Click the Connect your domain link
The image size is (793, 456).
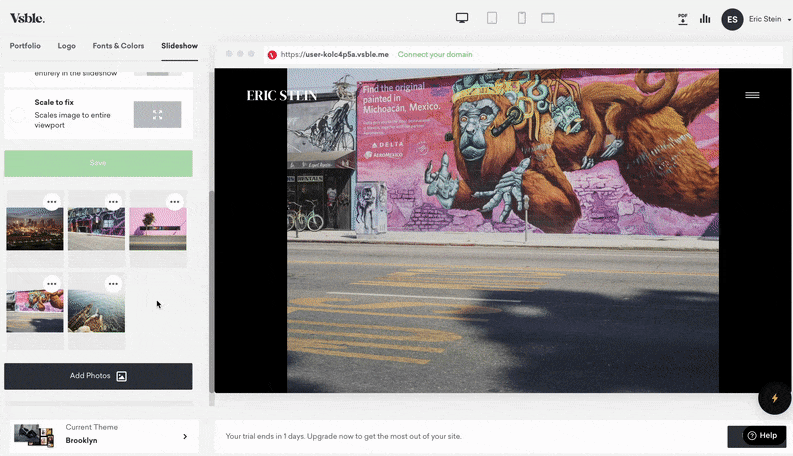coord(435,54)
